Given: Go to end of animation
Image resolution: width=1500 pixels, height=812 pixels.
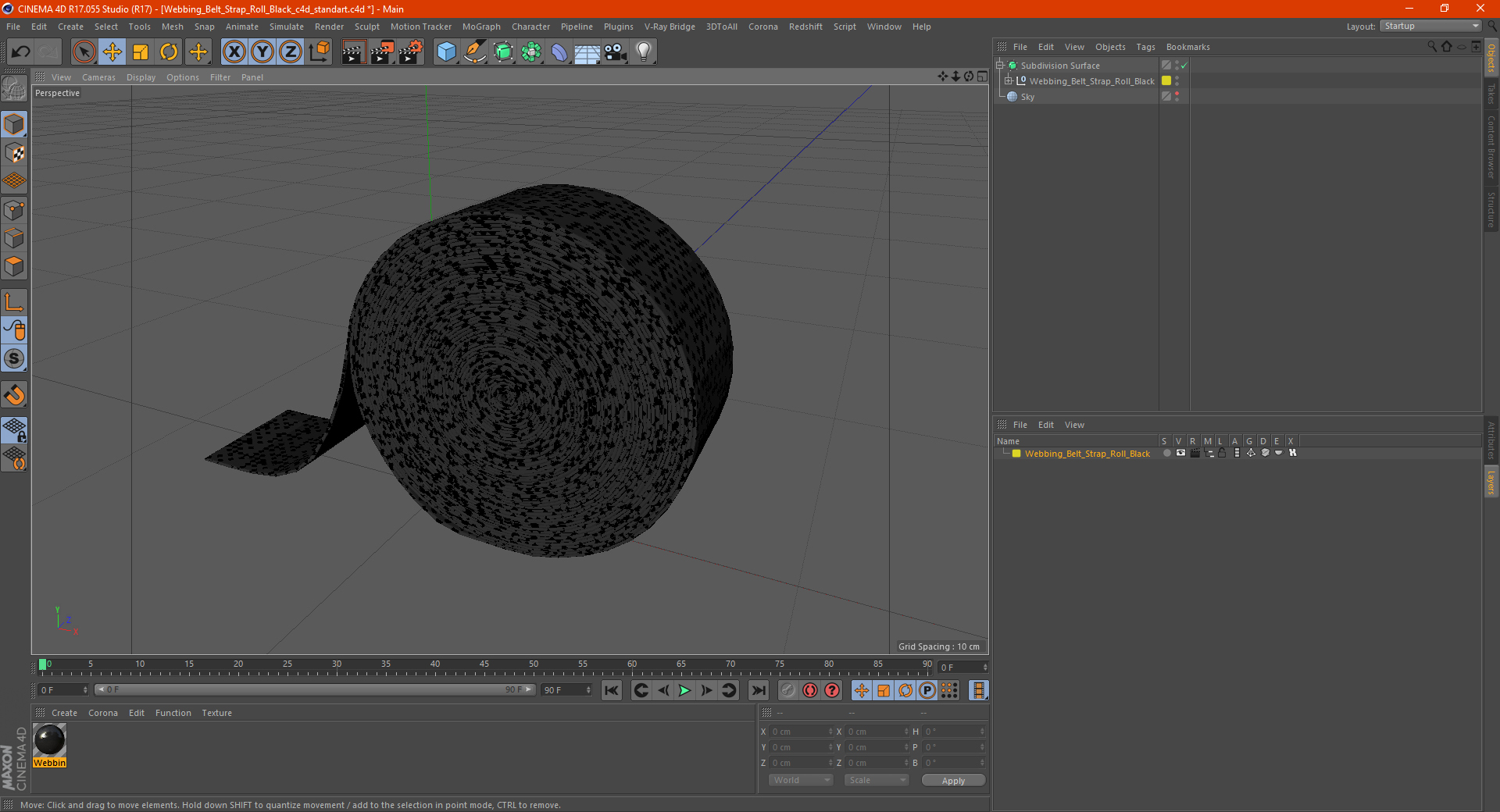Looking at the screenshot, I should tap(758, 690).
